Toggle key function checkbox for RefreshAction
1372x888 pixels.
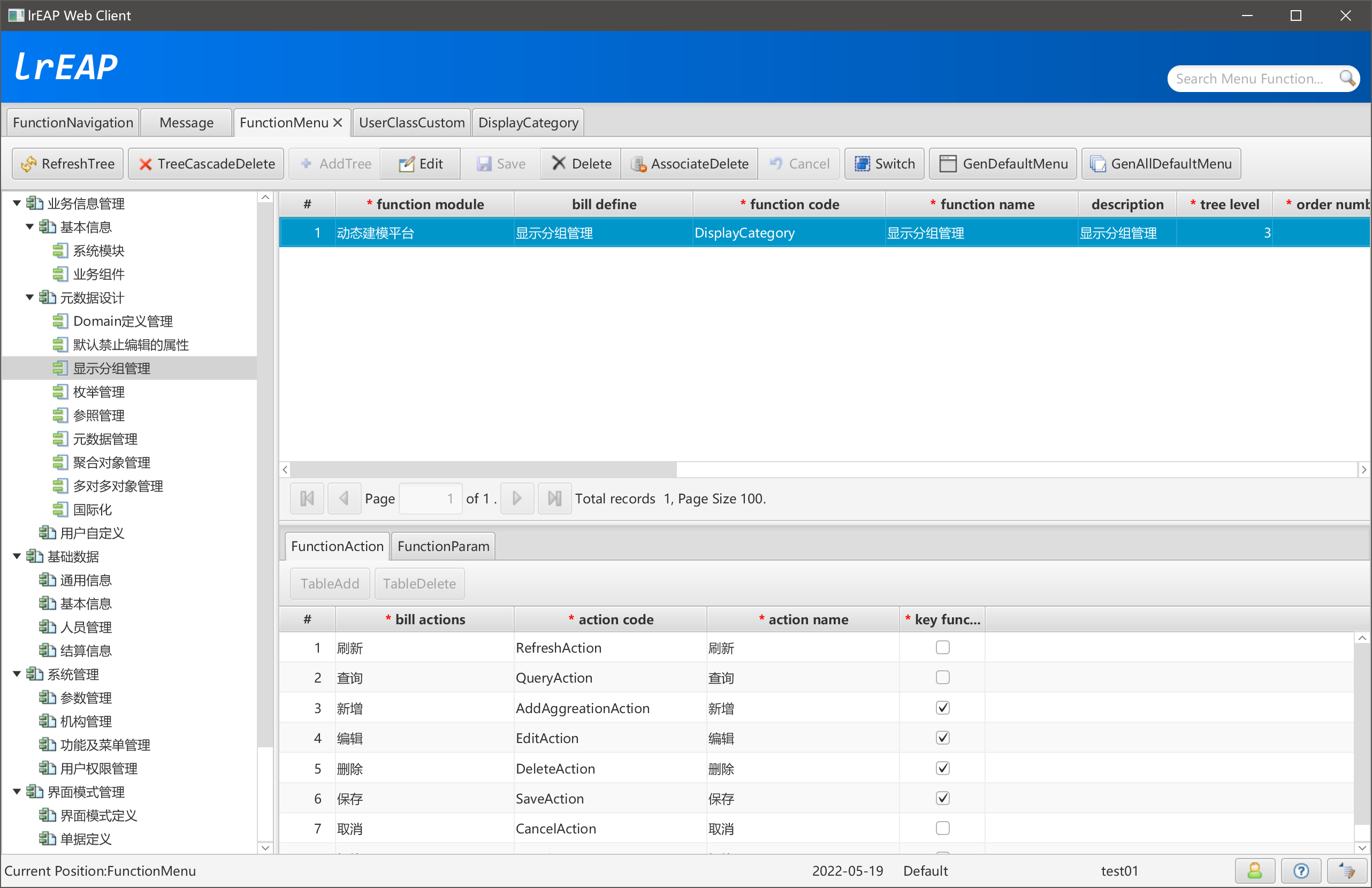[942, 648]
